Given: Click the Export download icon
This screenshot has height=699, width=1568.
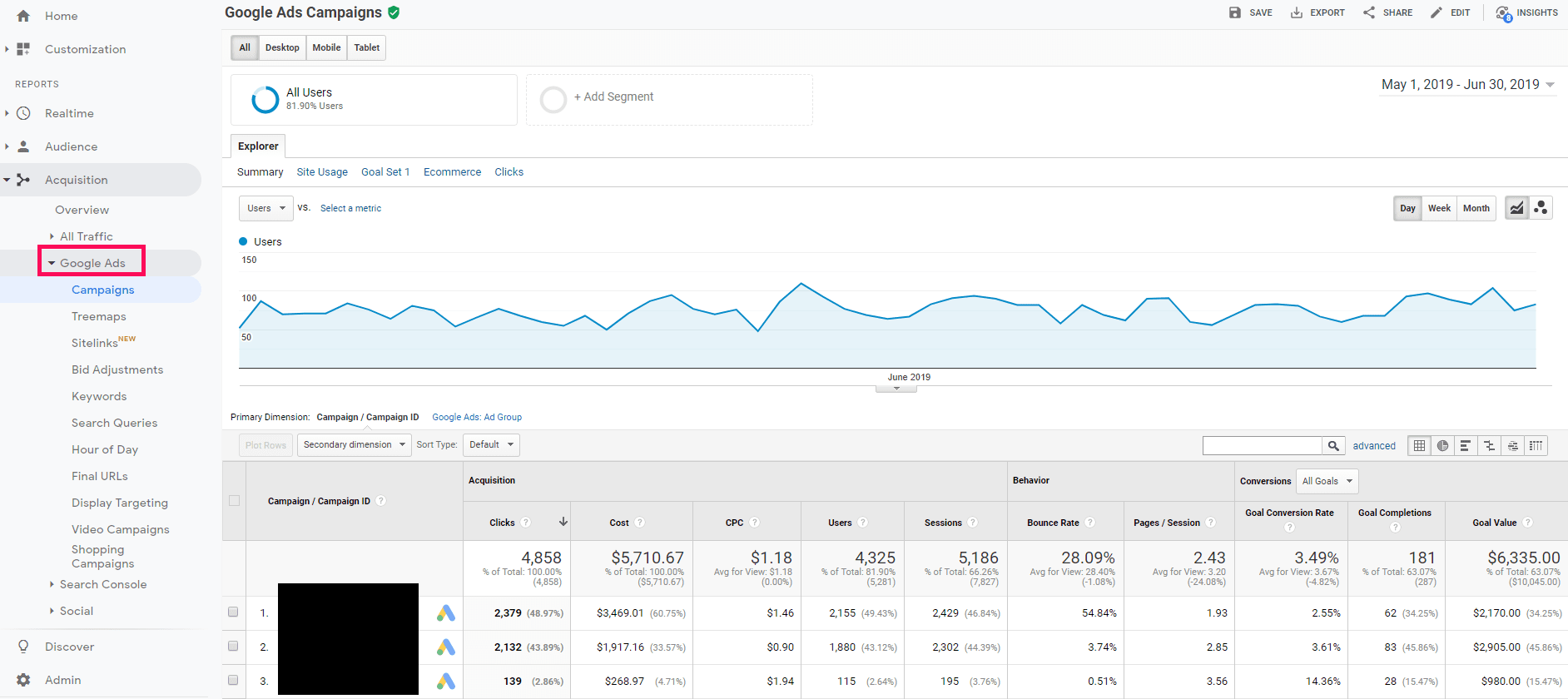Looking at the screenshot, I should click(1297, 12).
